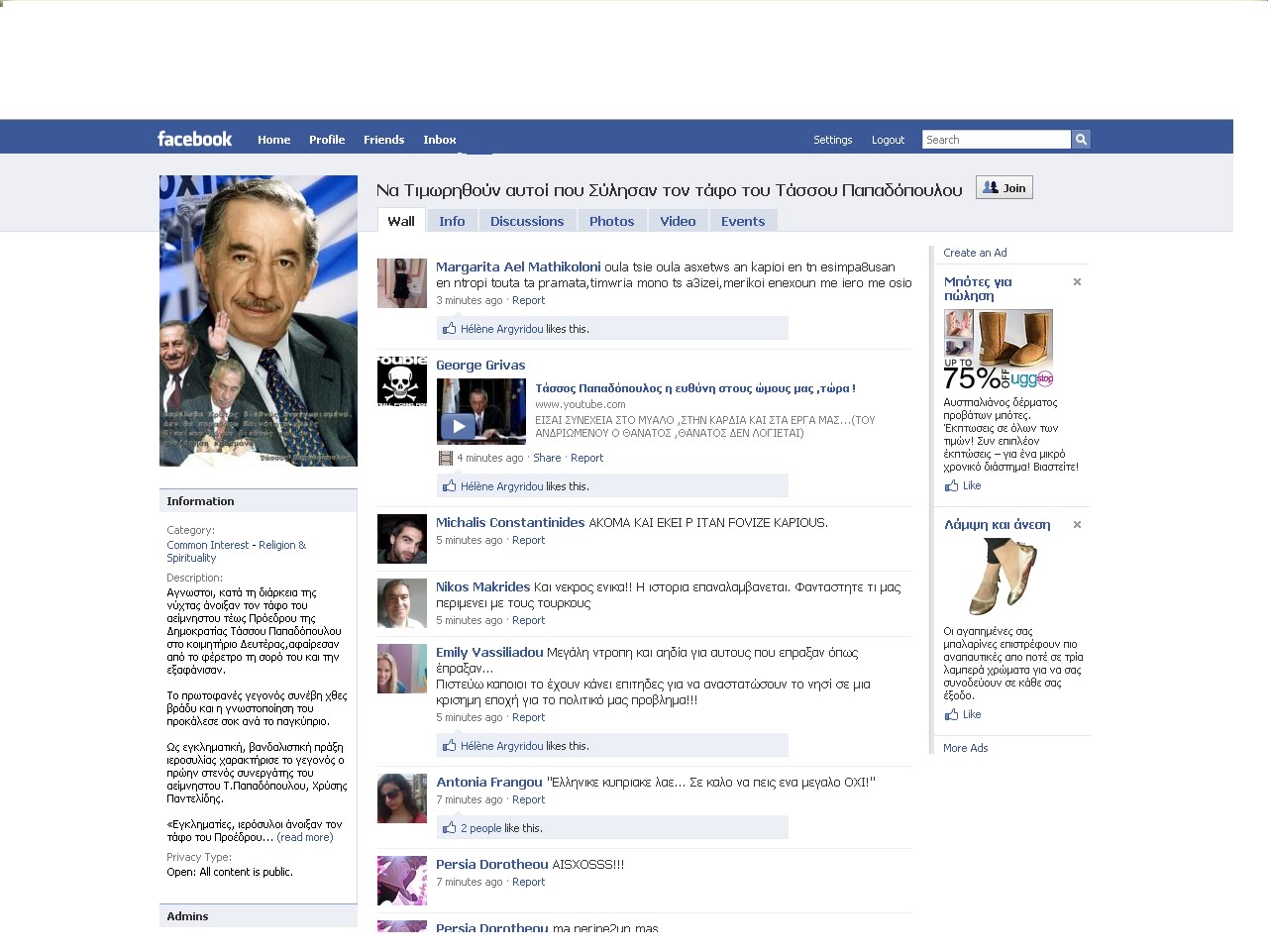Click the www.youtube.com link

point(581,404)
